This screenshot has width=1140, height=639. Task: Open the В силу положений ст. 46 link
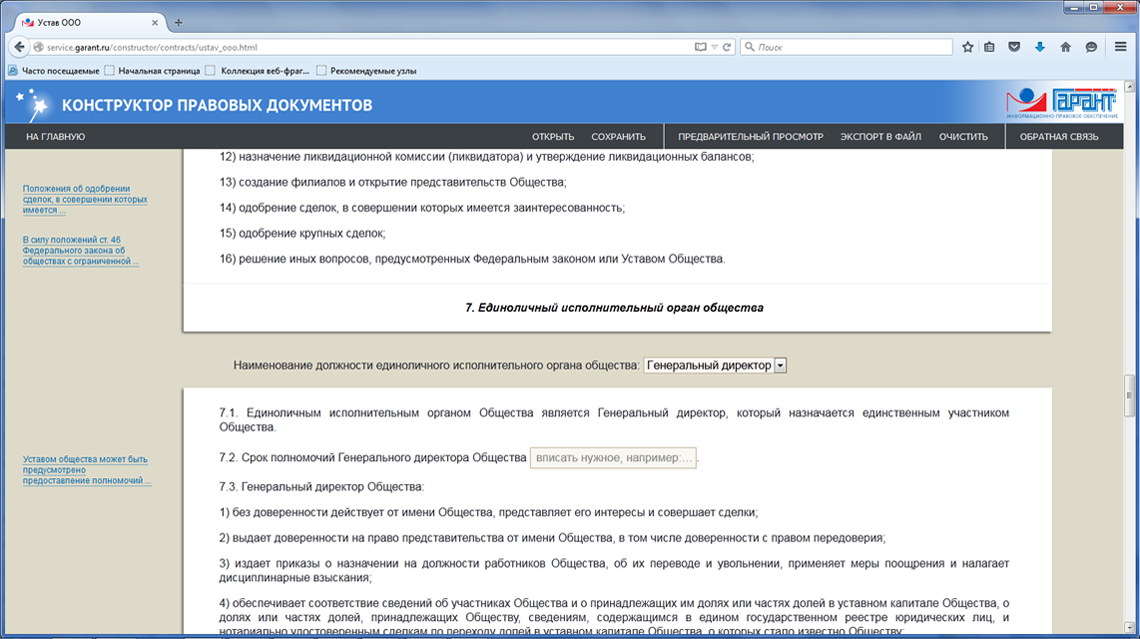[x=80, y=250]
